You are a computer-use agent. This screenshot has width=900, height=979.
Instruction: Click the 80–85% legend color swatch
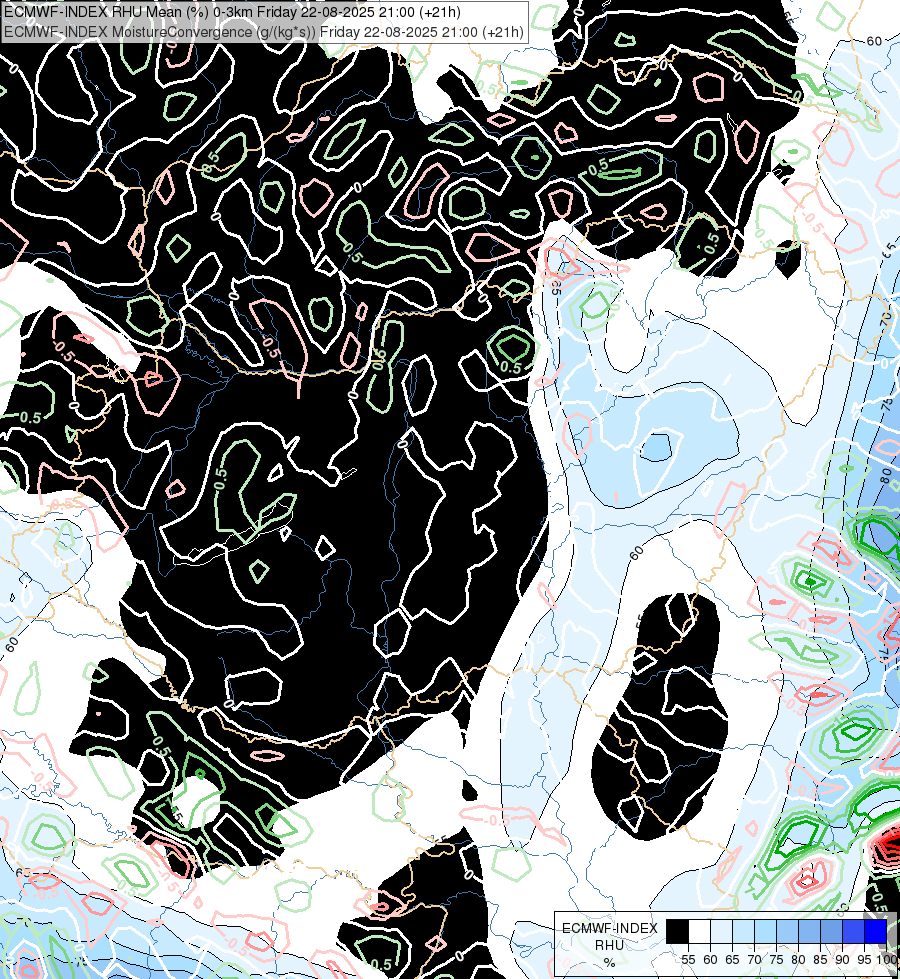coord(809,931)
